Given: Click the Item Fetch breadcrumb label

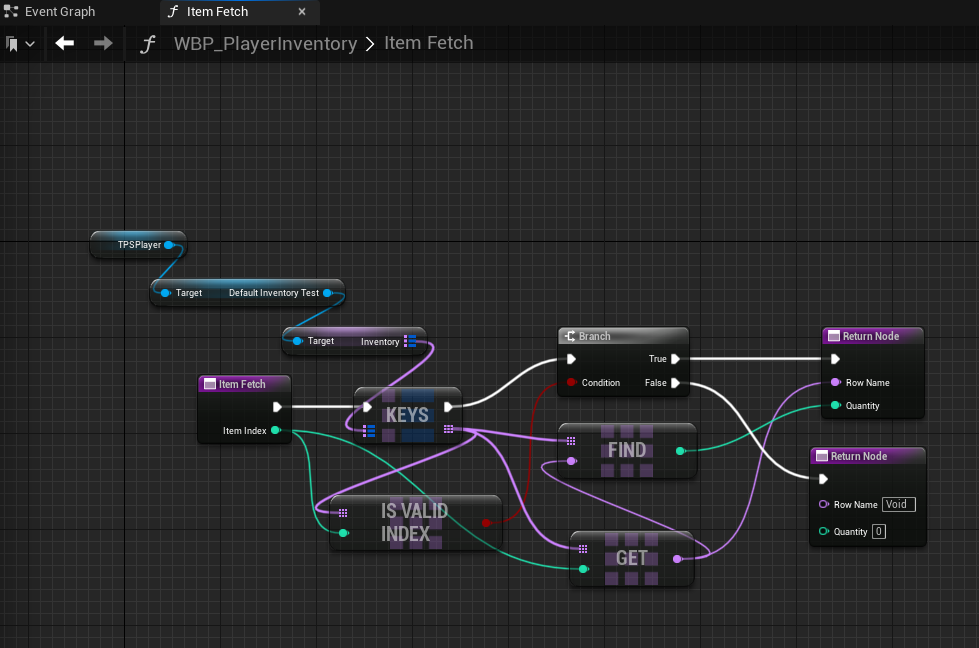Looking at the screenshot, I should coord(428,42).
